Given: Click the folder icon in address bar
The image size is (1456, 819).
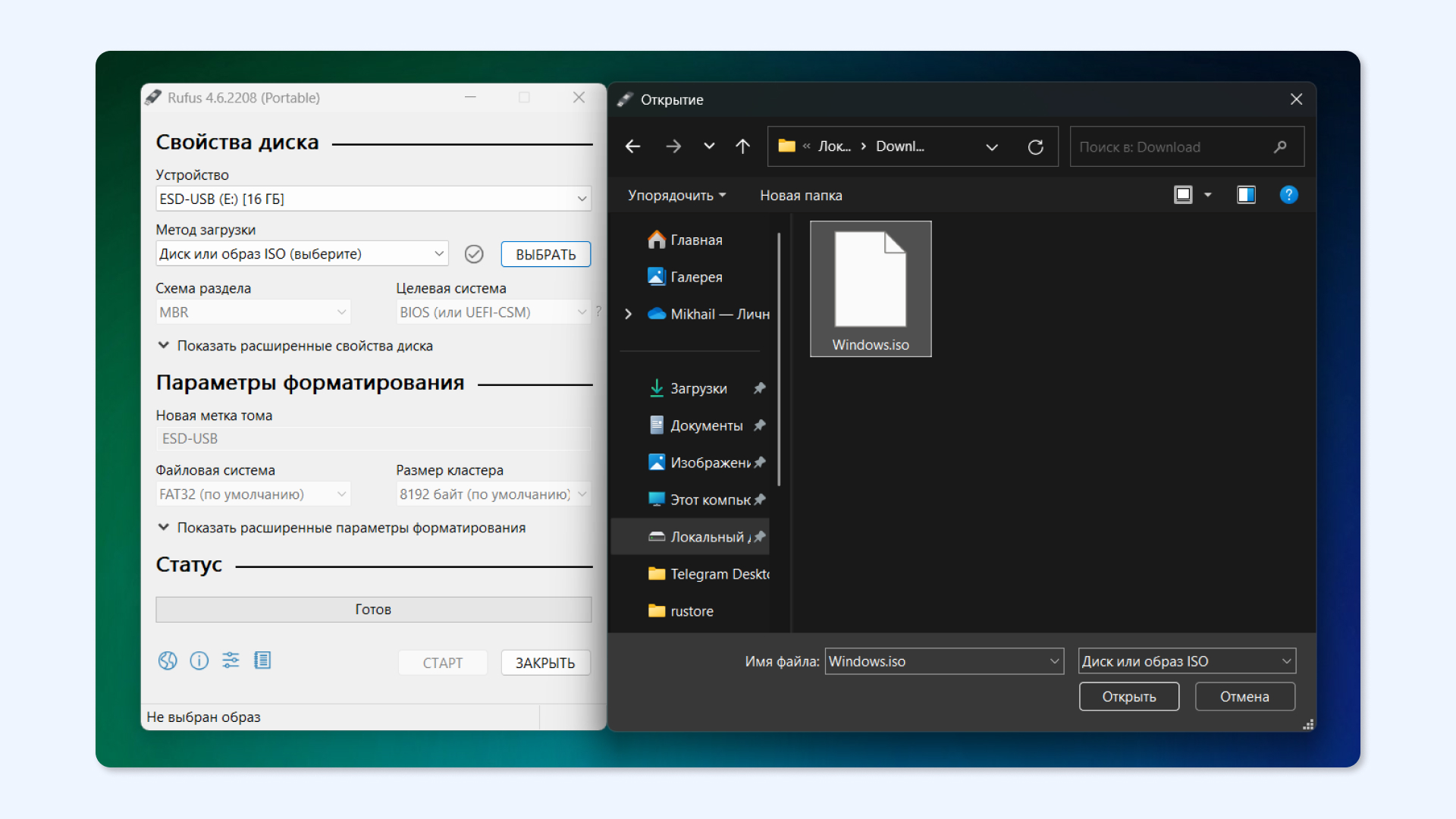Looking at the screenshot, I should 787,146.
